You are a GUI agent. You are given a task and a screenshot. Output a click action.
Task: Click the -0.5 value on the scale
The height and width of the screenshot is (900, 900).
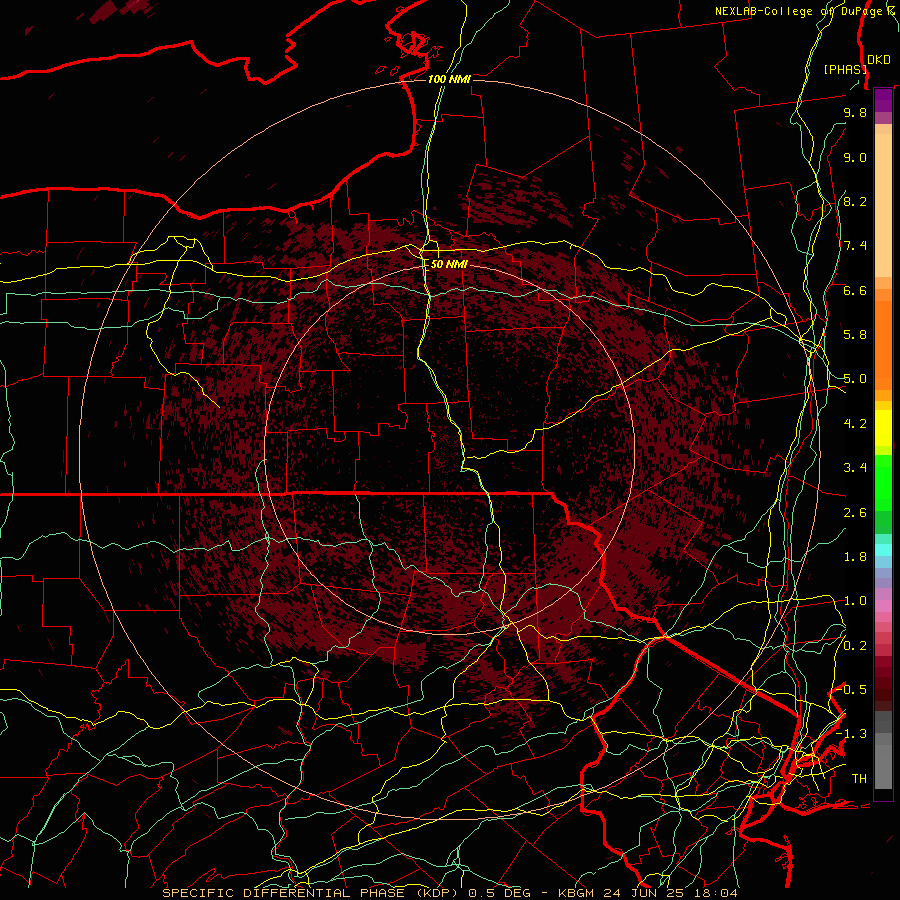pos(852,690)
